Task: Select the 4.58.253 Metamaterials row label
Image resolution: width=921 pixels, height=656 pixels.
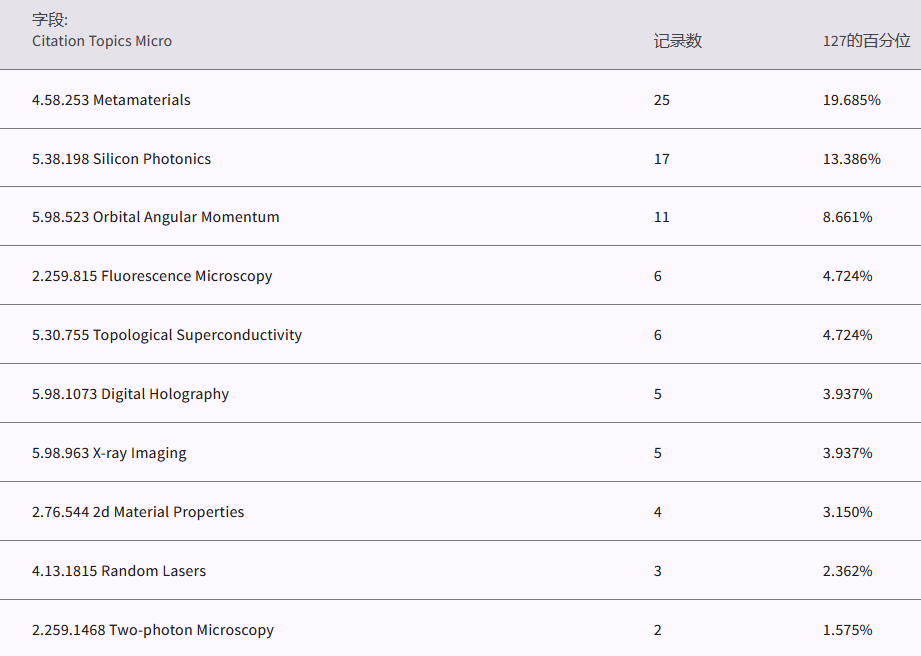Action: click(111, 100)
